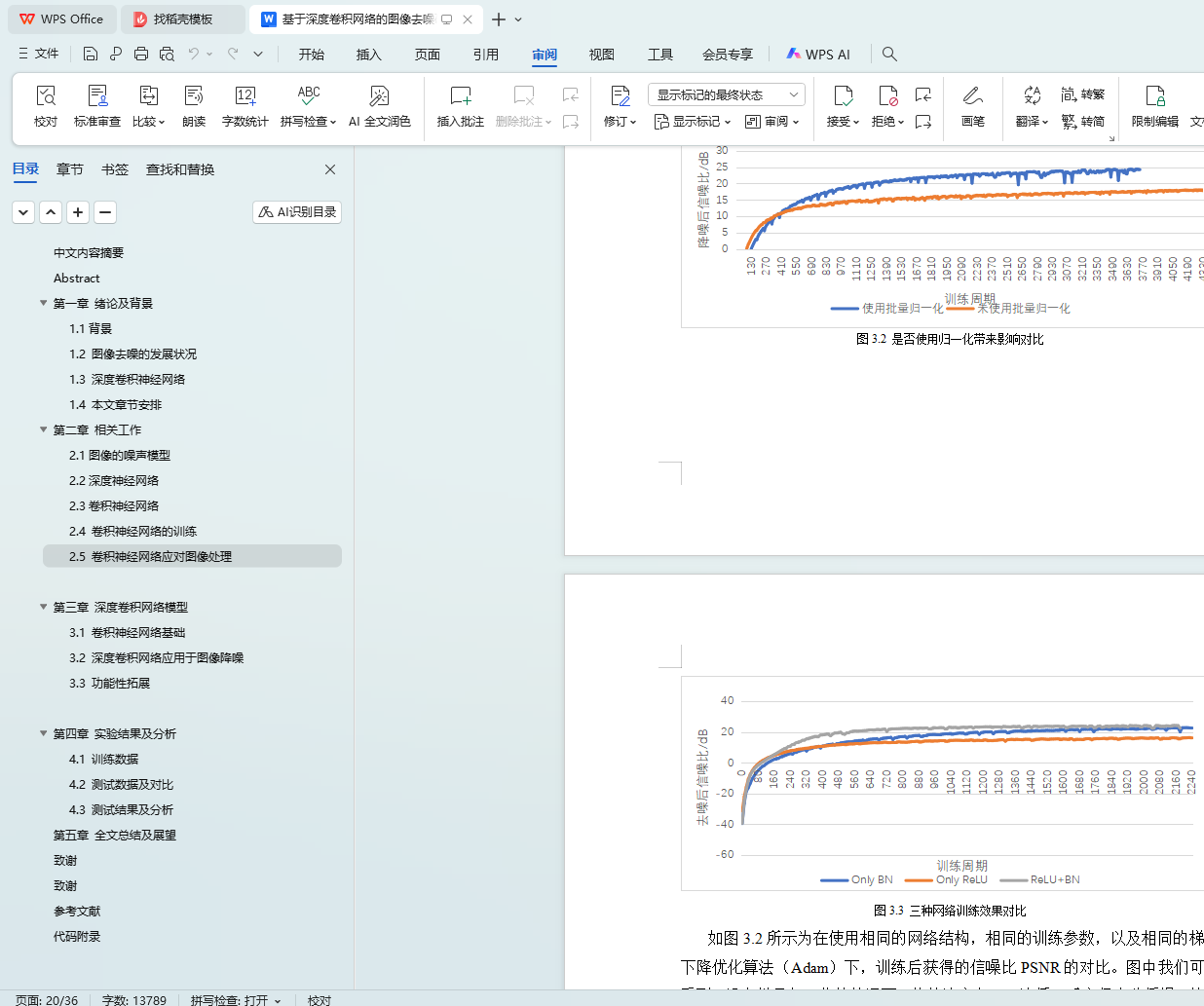The image size is (1204, 1006).
Task: Go to previous change icon near 接受
Action: pos(923,94)
